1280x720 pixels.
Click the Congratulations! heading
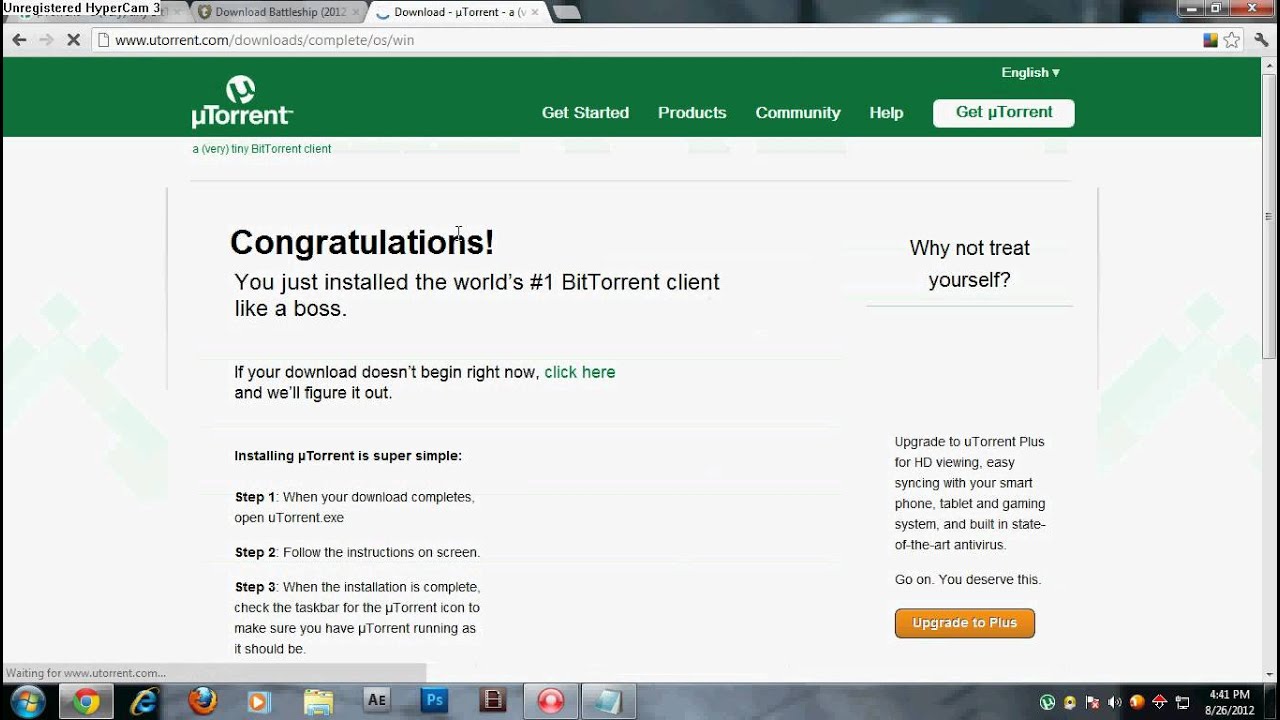pyautogui.click(x=362, y=242)
